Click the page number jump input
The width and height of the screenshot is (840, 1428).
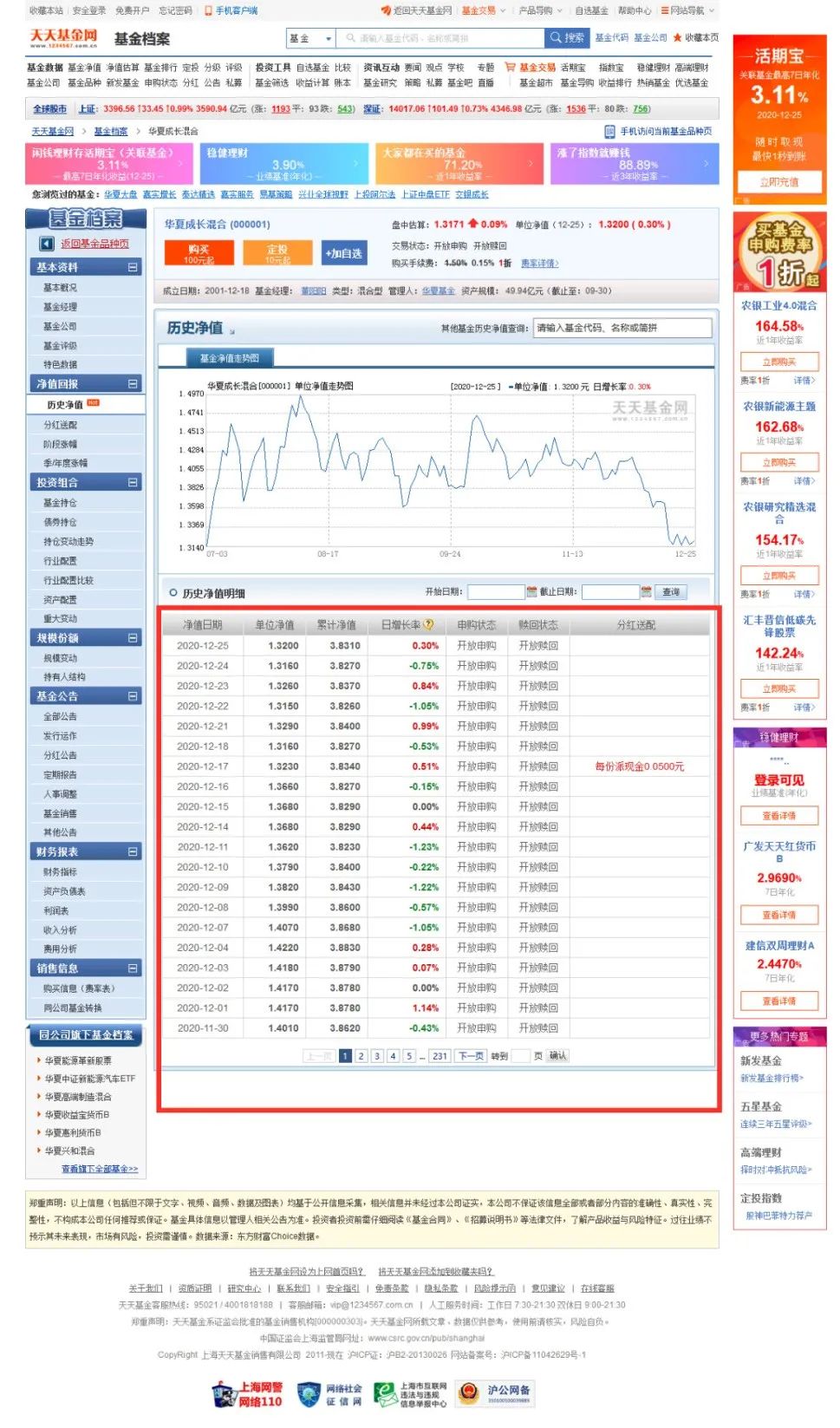pos(521,1056)
